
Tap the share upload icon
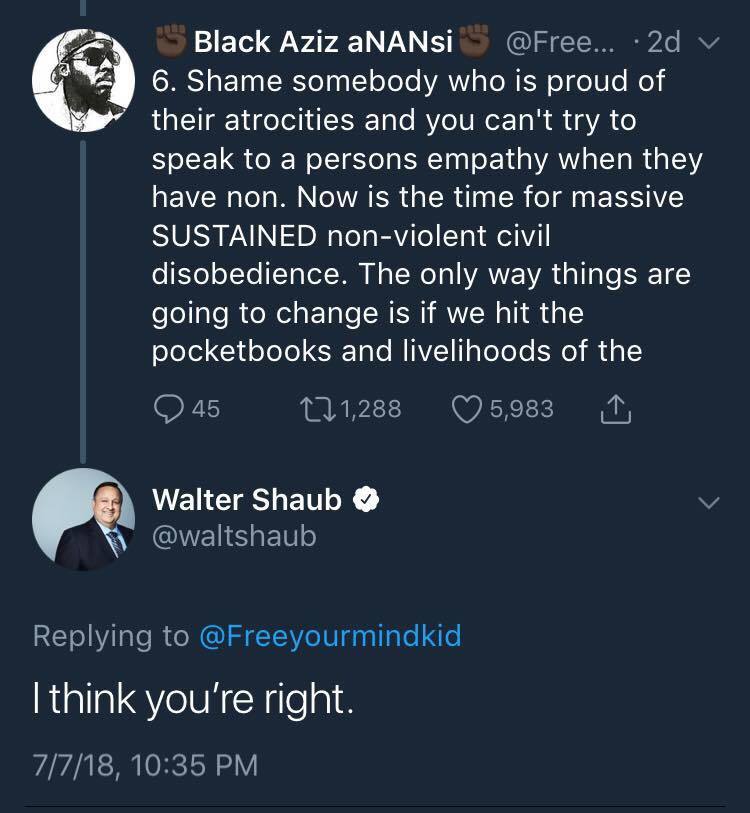614,407
